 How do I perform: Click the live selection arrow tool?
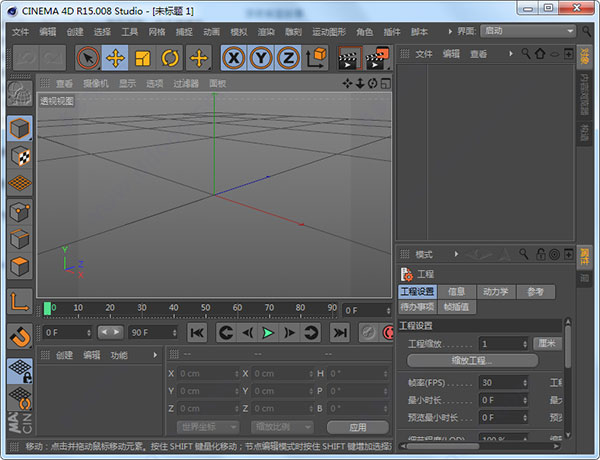88,58
